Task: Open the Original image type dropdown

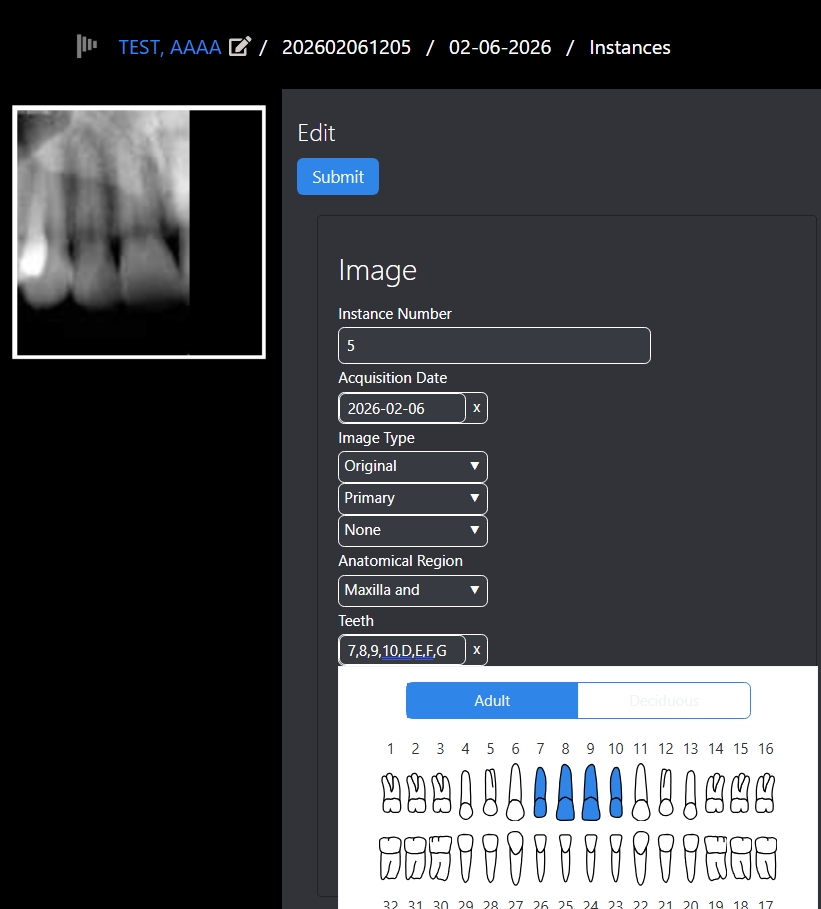Action: 413,466
